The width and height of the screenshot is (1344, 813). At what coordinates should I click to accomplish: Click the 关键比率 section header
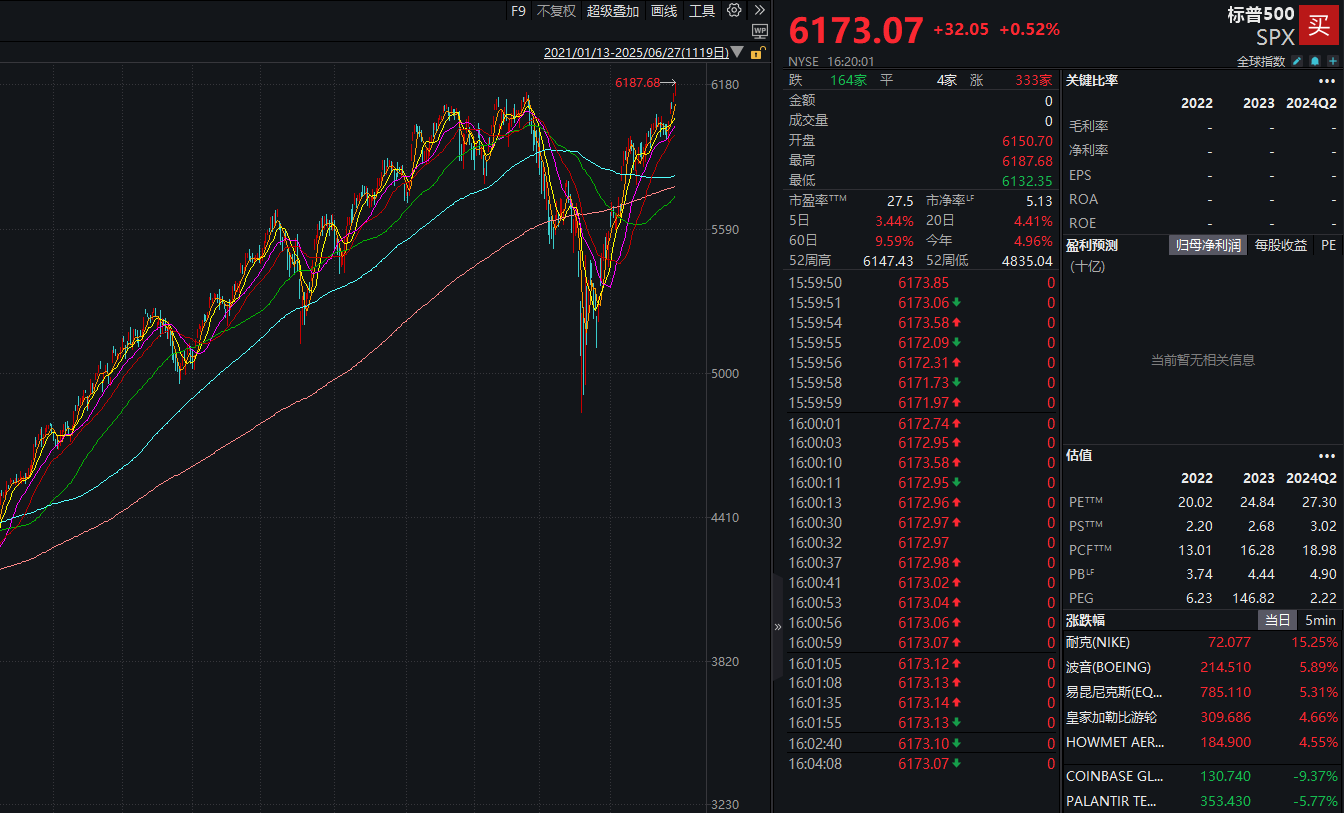[x=1092, y=81]
